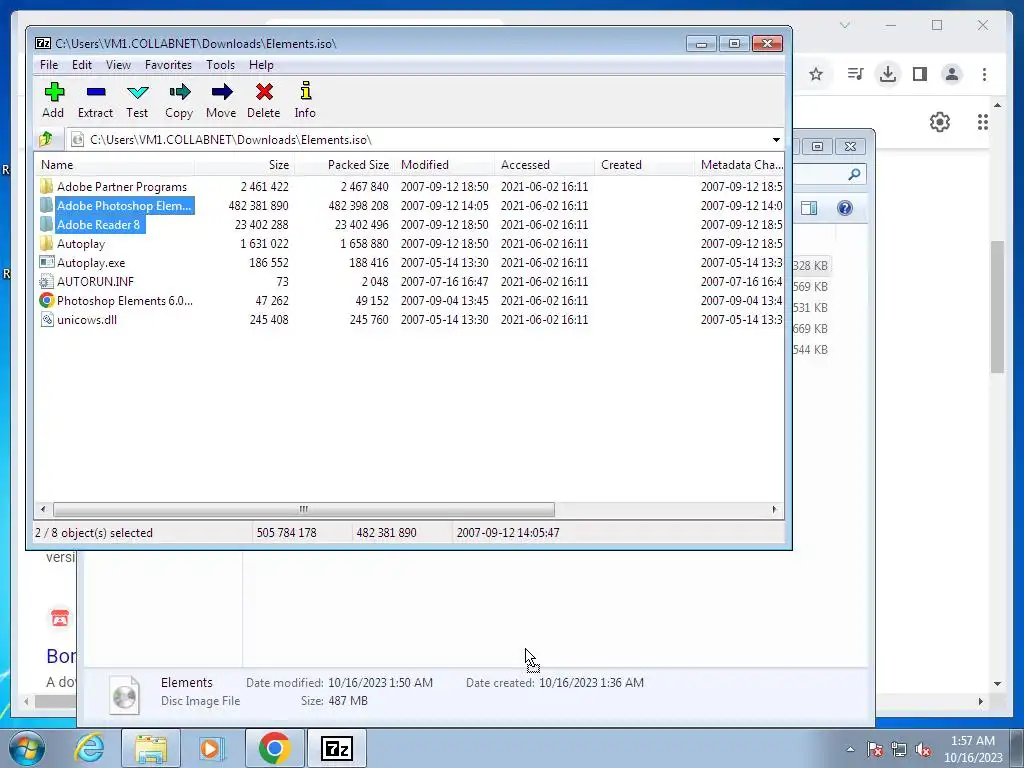Click the Autoplay folder icon
Image resolution: width=1024 pixels, height=768 pixels.
coord(46,244)
